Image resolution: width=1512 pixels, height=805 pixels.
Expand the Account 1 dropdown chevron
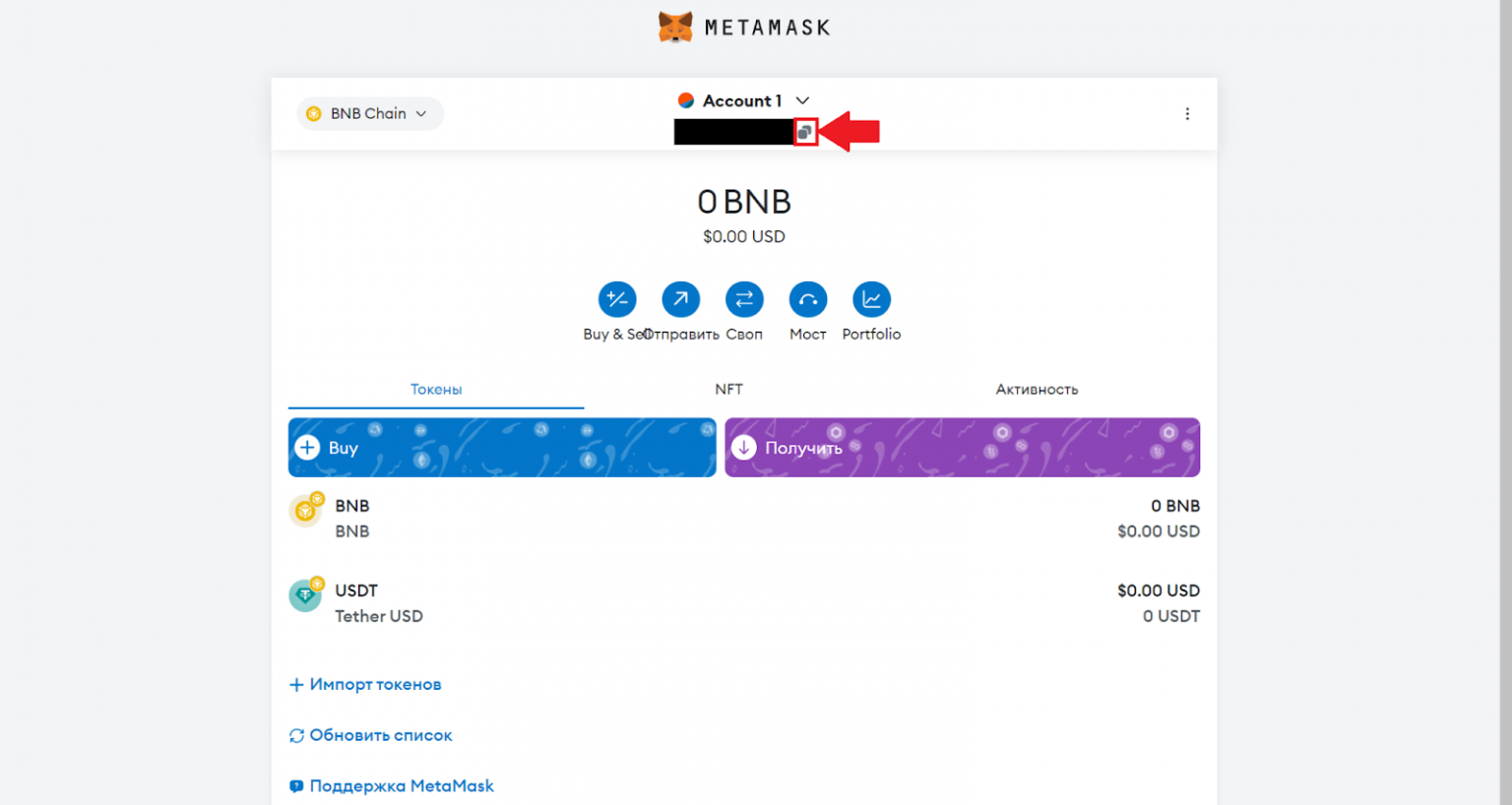802,99
